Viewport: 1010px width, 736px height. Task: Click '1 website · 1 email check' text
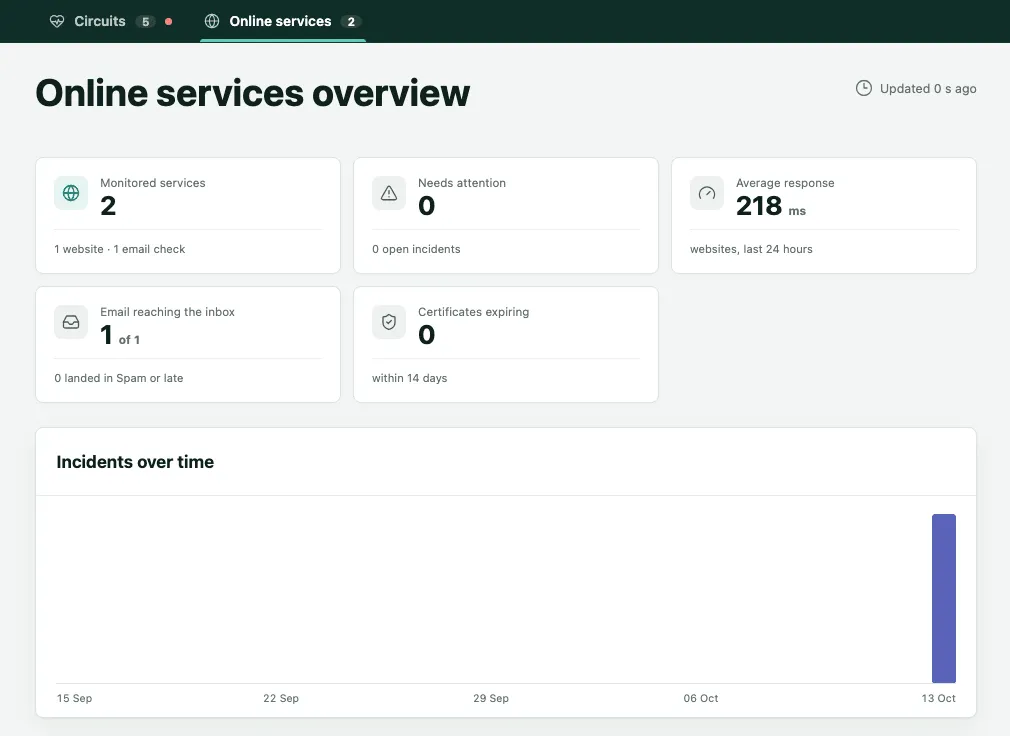tap(120, 249)
